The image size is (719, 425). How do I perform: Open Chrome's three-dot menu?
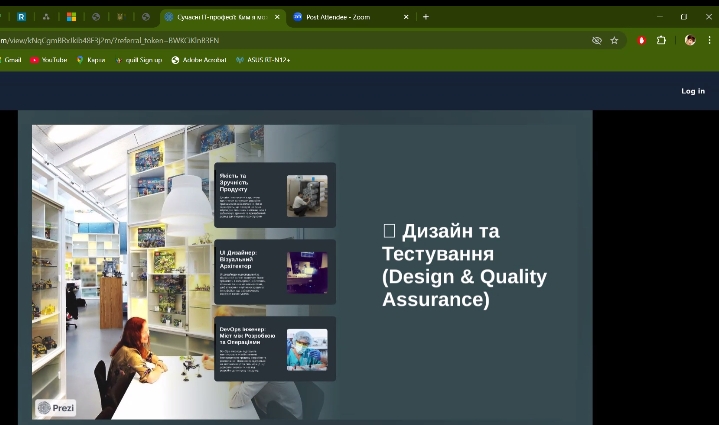click(709, 41)
